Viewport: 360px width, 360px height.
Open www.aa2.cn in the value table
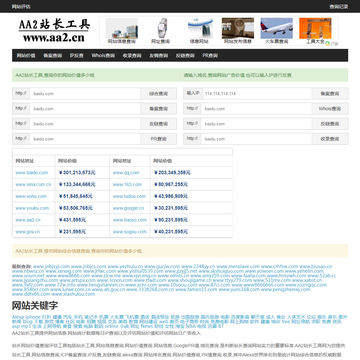click(28, 220)
